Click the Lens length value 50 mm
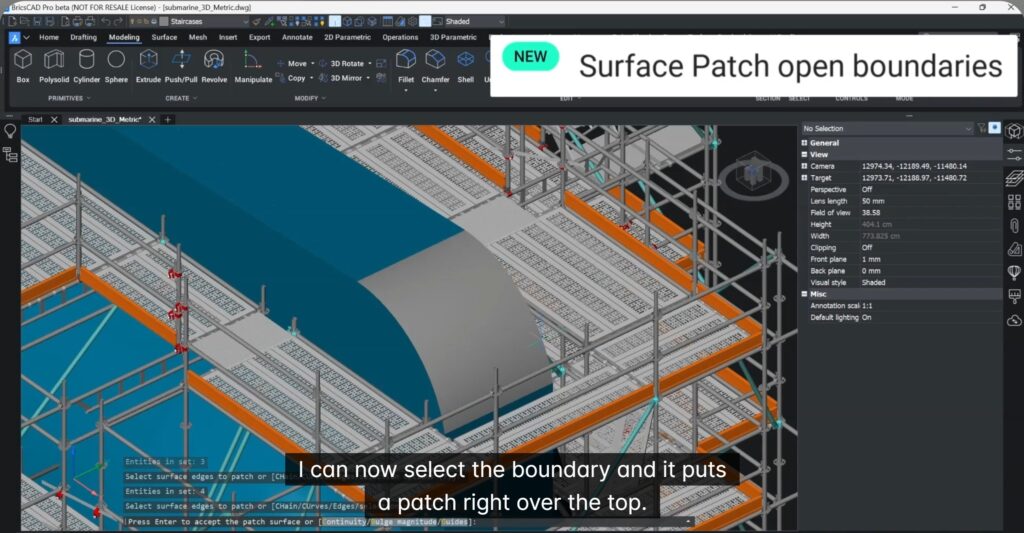The width and height of the screenshot is (1024, 533). 872,201
